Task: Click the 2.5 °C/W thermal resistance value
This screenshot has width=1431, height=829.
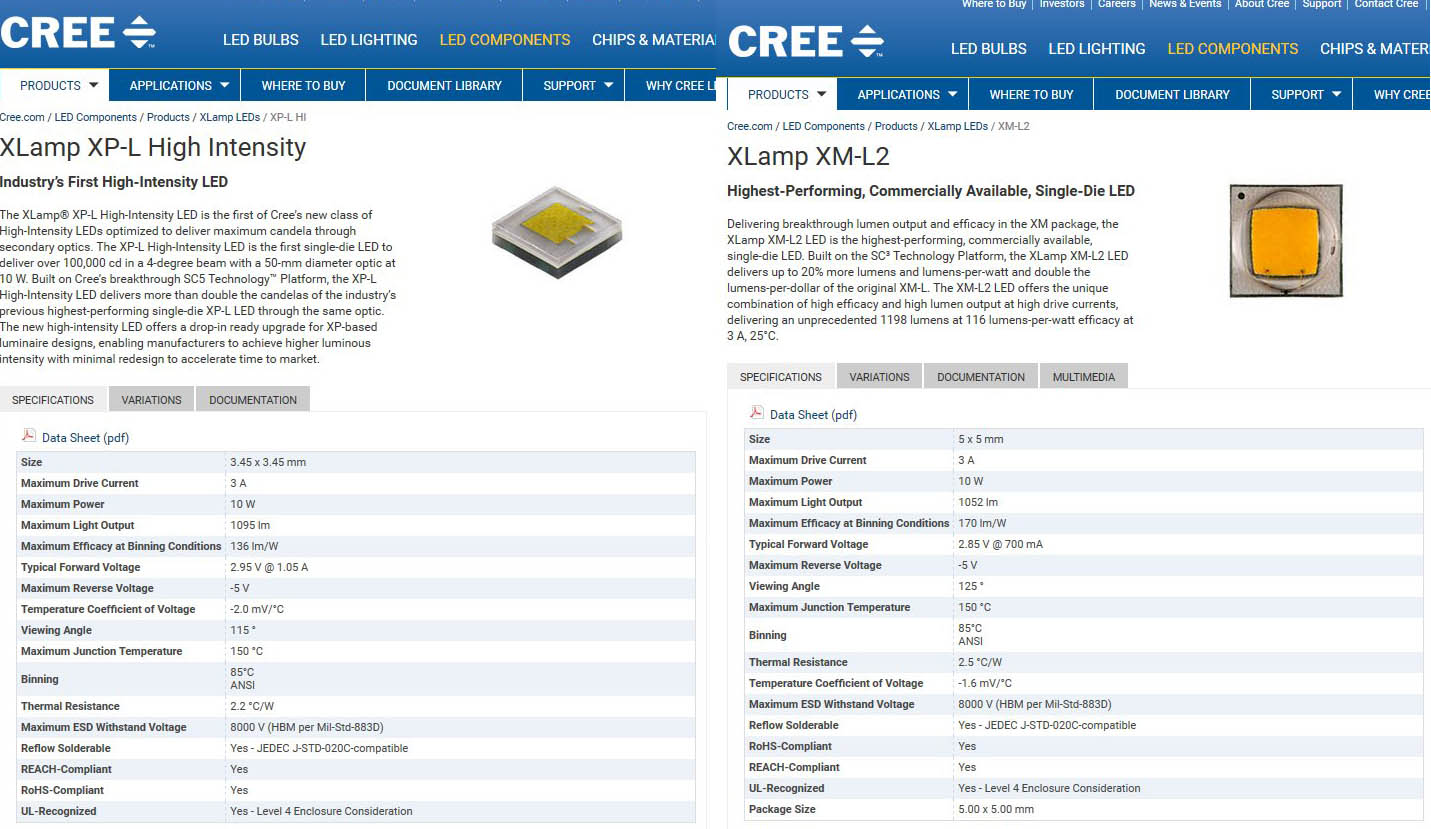Action: point(980,662)
